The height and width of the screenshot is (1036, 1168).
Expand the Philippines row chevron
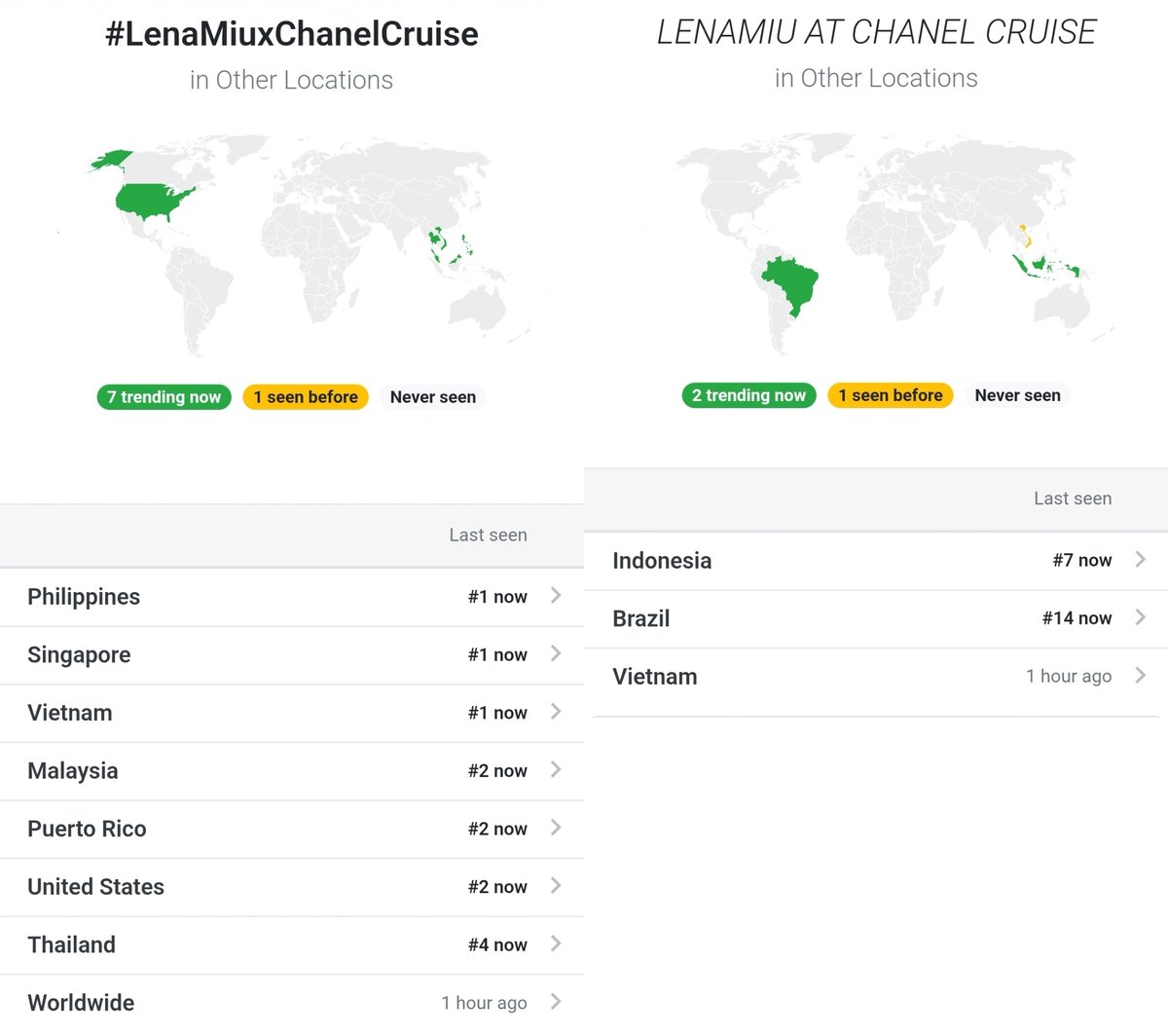[556, 595]
